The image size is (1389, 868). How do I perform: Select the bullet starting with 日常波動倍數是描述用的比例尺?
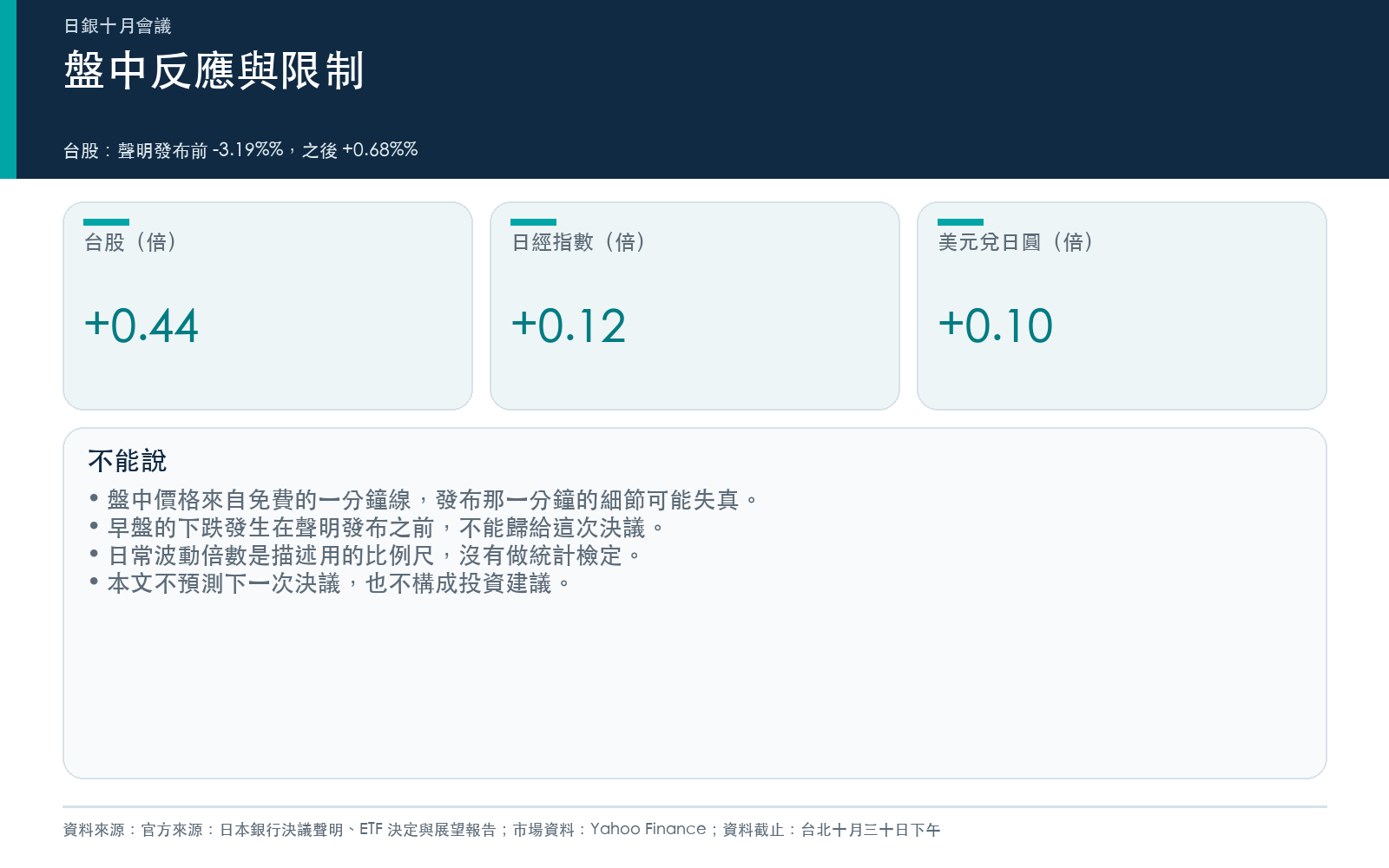365,556
